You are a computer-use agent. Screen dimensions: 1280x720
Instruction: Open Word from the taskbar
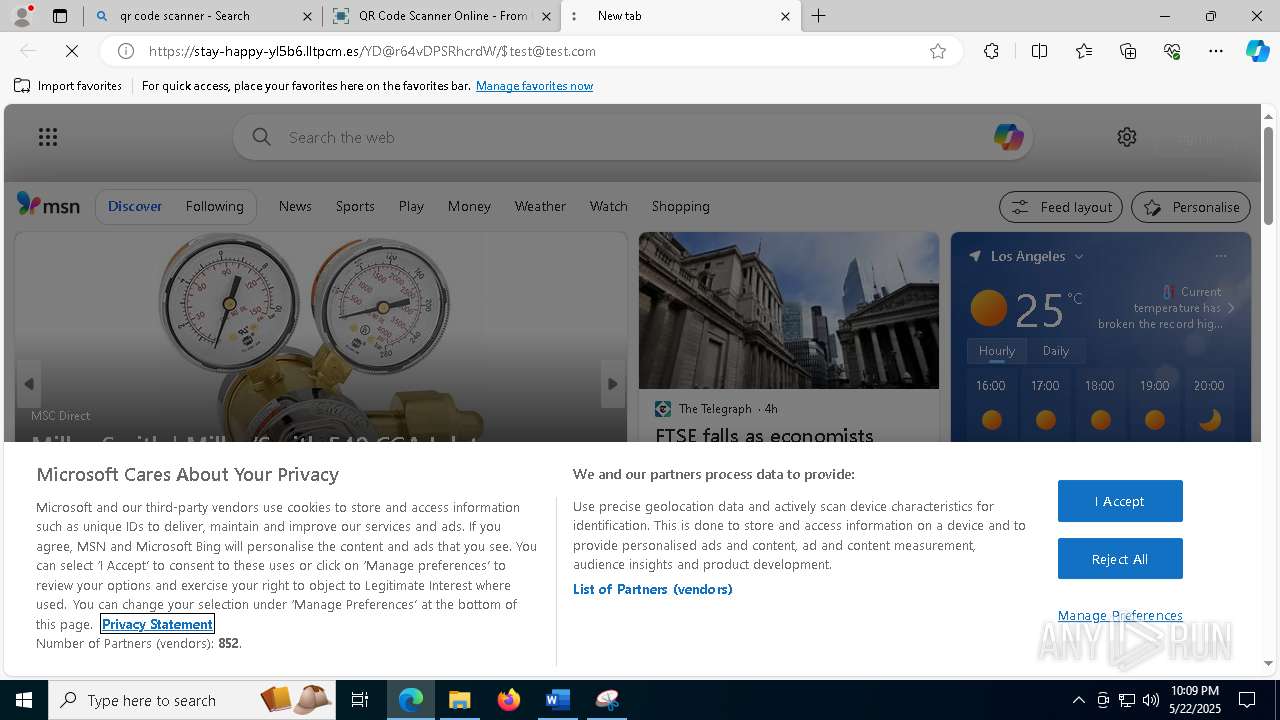557,700
